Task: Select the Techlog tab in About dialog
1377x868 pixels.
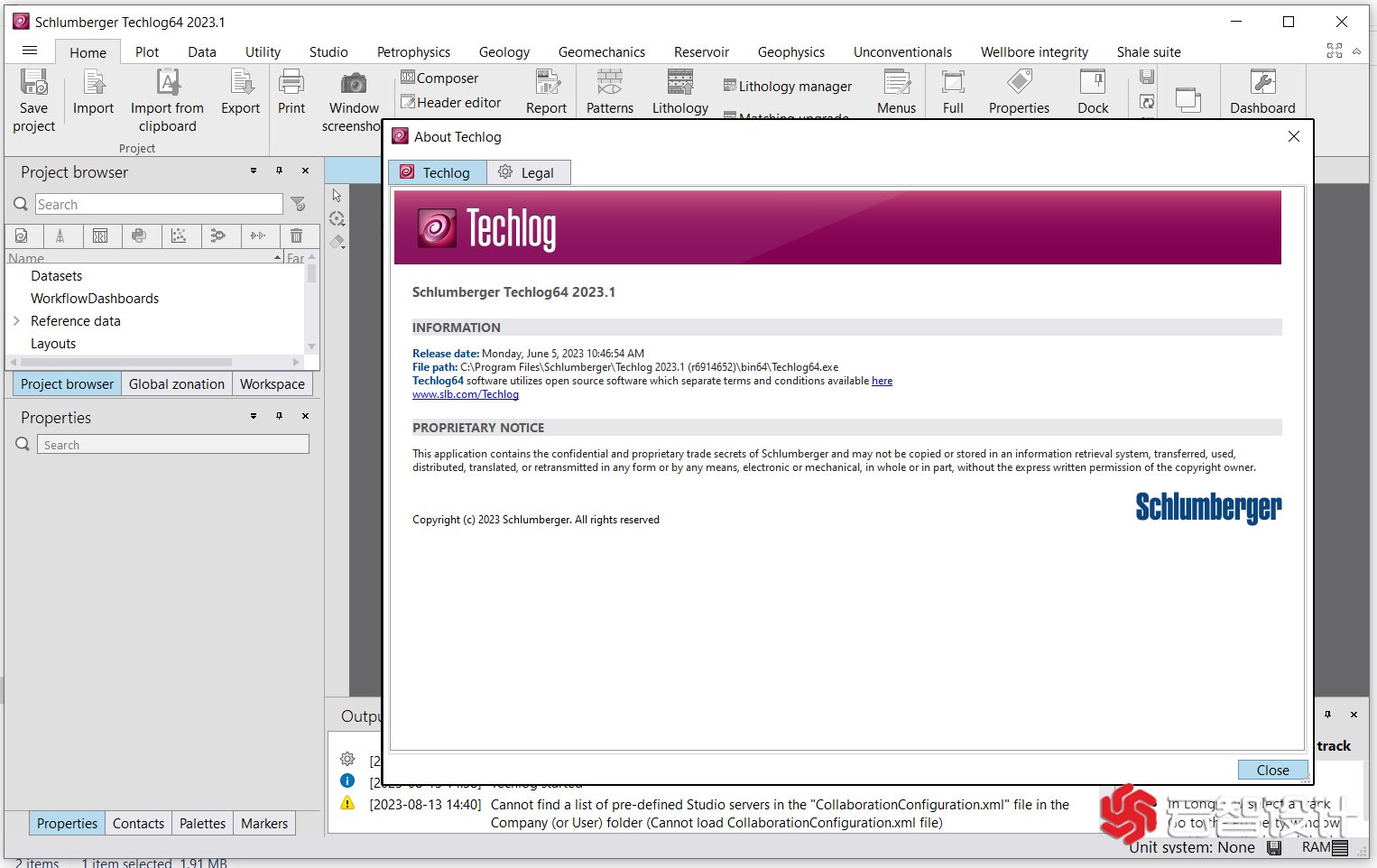Action: click(x=438, y=172)
